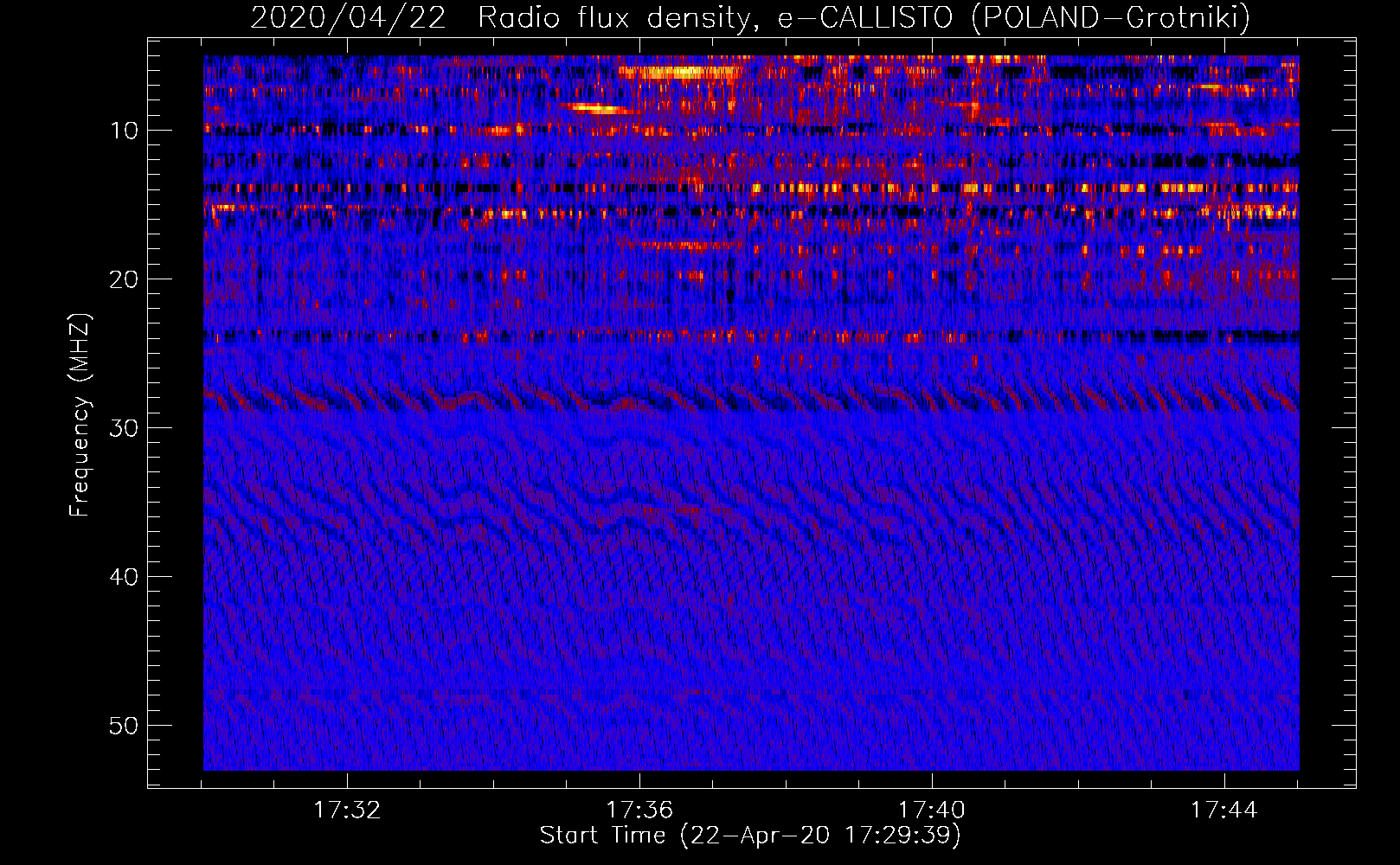This screenshot has width=1400, height=865.
Task: Click the '40' frequency tick label
Action: point(125,577)
